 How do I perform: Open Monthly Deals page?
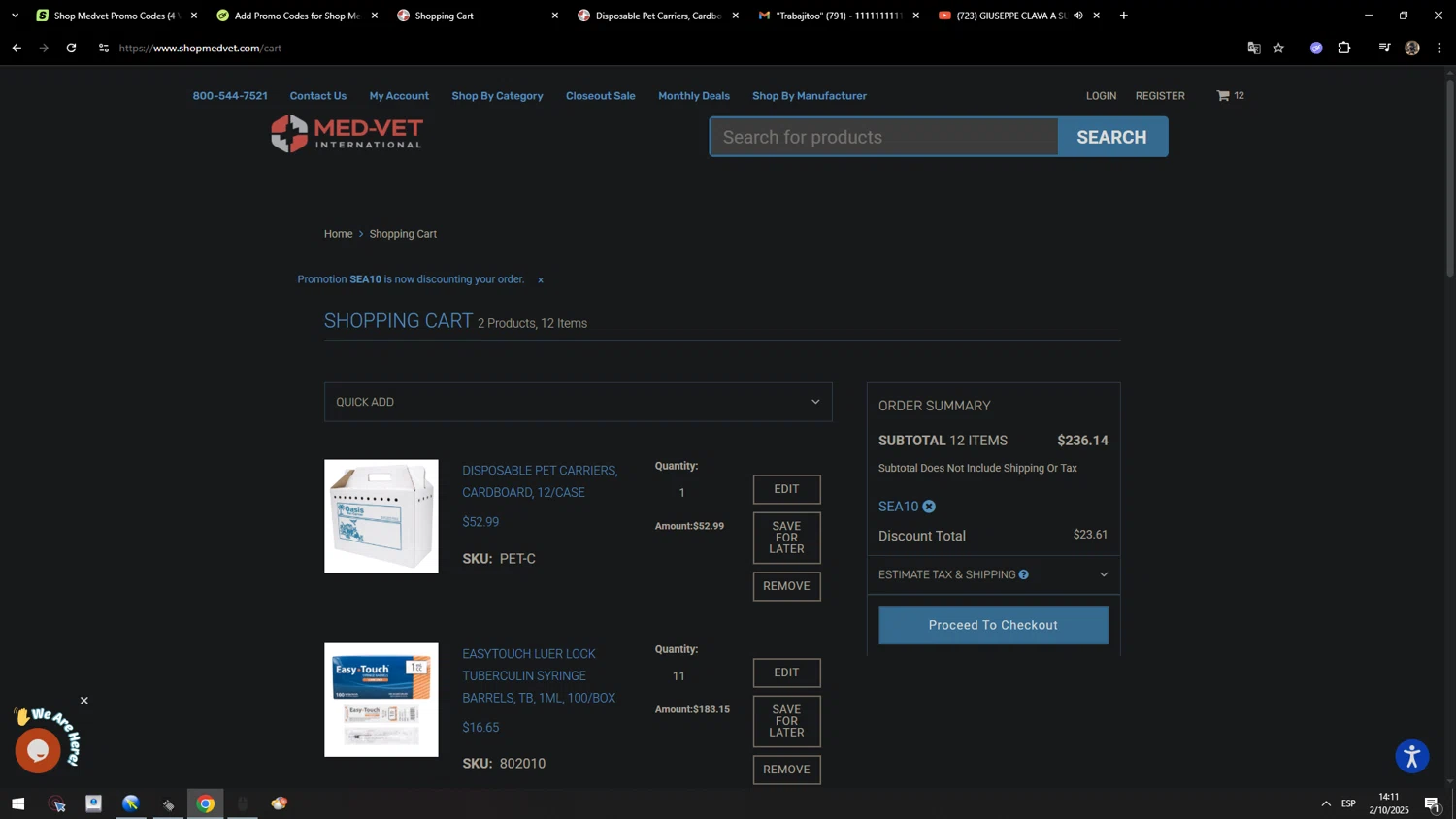[693, 96]
